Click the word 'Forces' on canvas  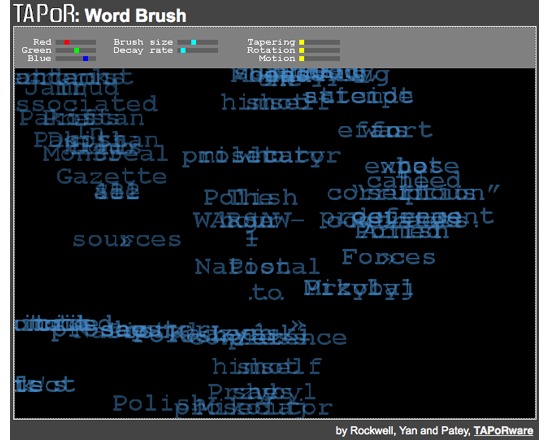pyautogui.click(x=389, y=257)
